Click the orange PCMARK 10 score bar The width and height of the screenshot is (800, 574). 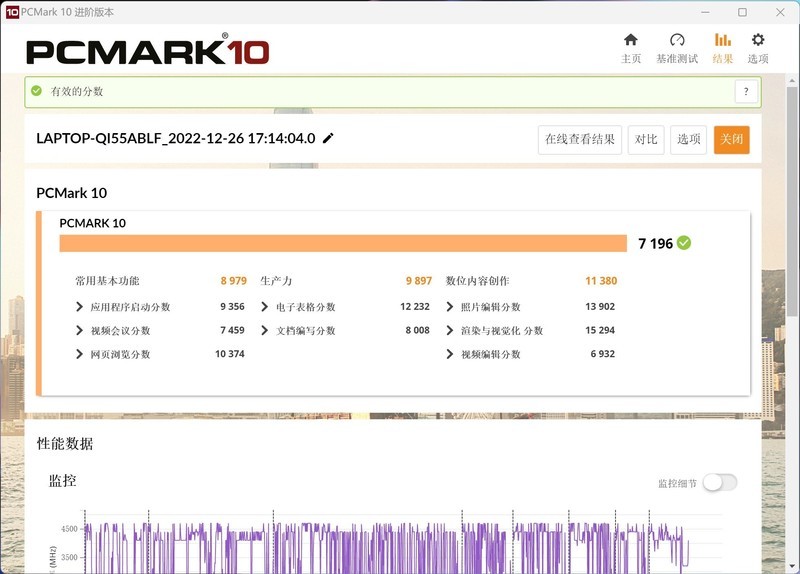[x=343, y=243]
